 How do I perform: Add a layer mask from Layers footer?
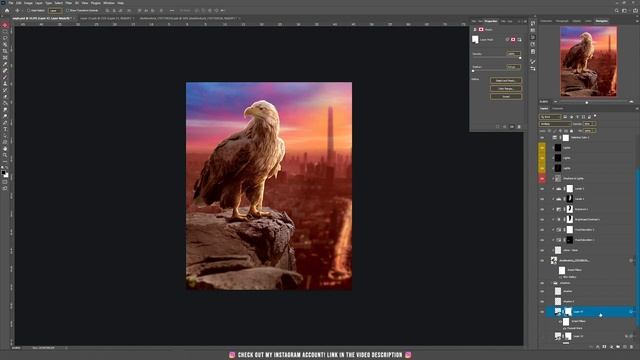(604, 347)
